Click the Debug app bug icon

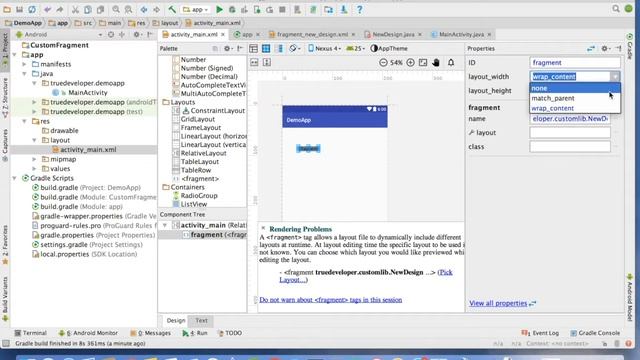[x=232, y=9]
